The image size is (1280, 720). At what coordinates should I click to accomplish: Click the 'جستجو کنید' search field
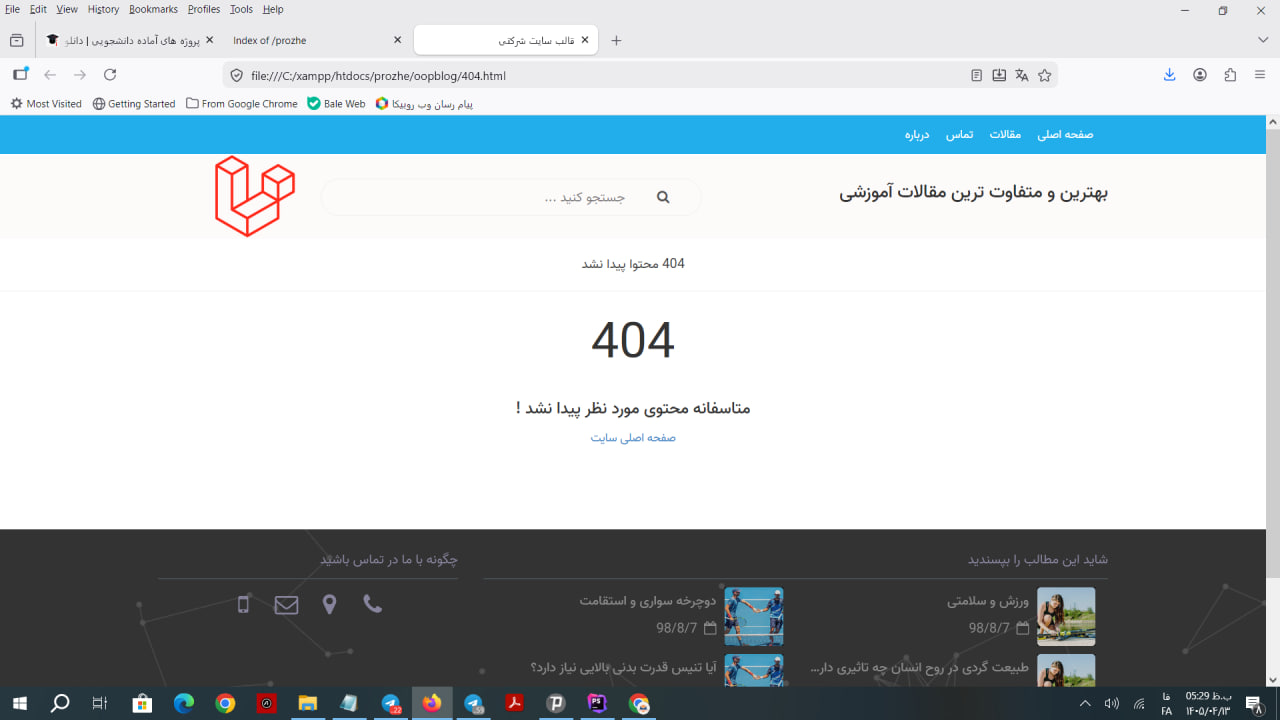(510, 198)
